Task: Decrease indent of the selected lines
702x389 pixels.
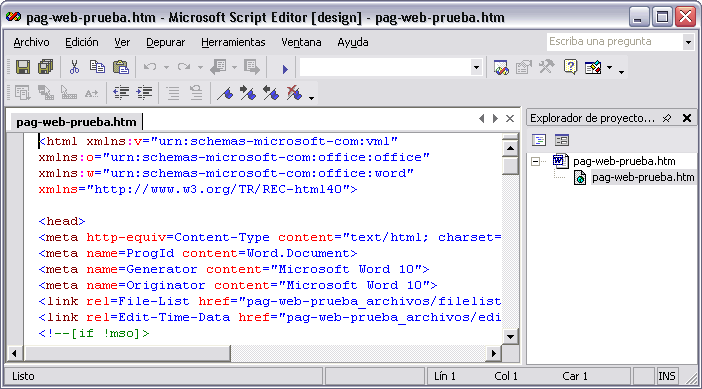Action: 121,93
